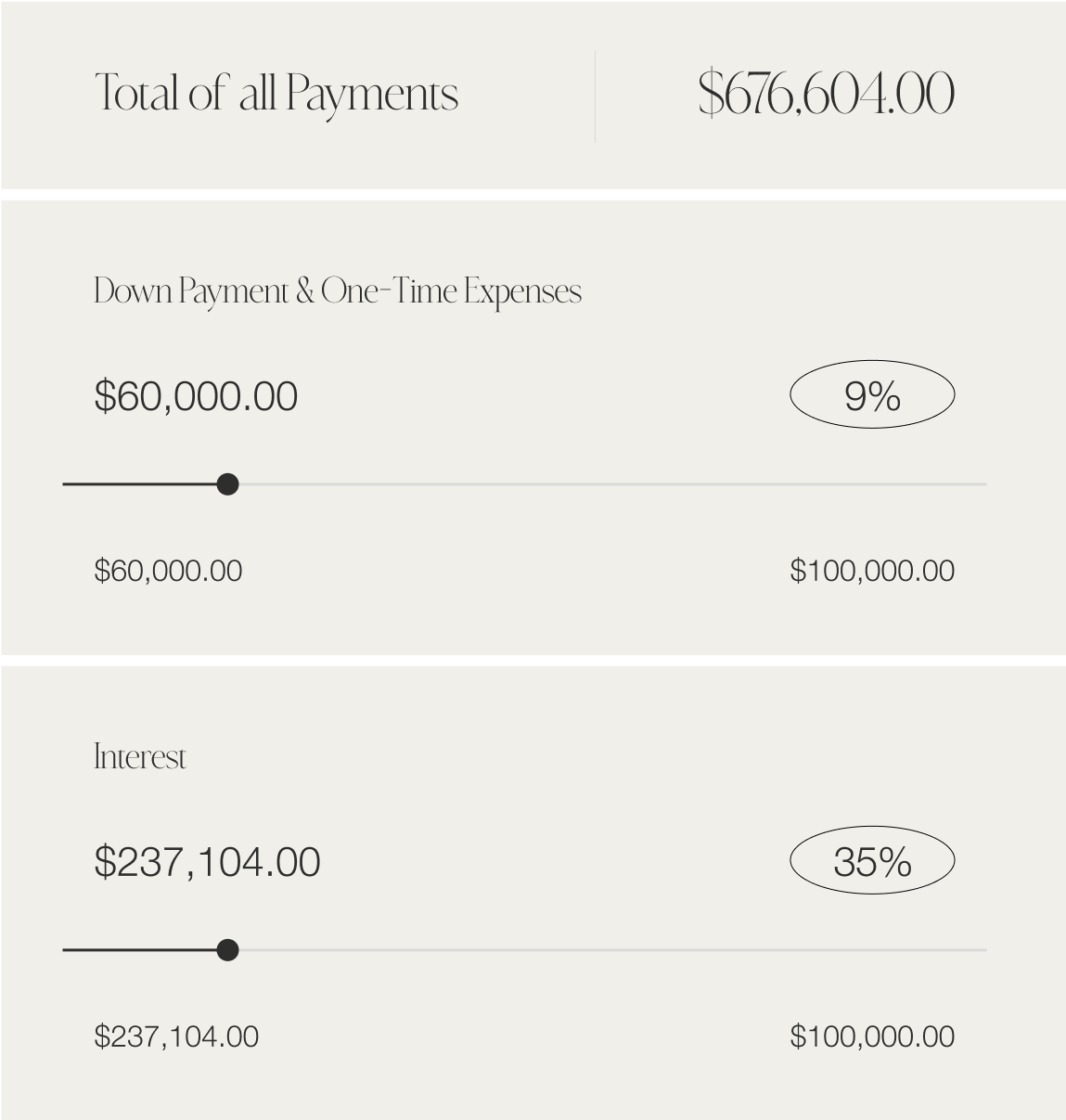The height and width of the screenshot is (1120, 1066).
Task: Click the Down Payment slider handle
Action: pyautogui.click(x=227, y=484)
